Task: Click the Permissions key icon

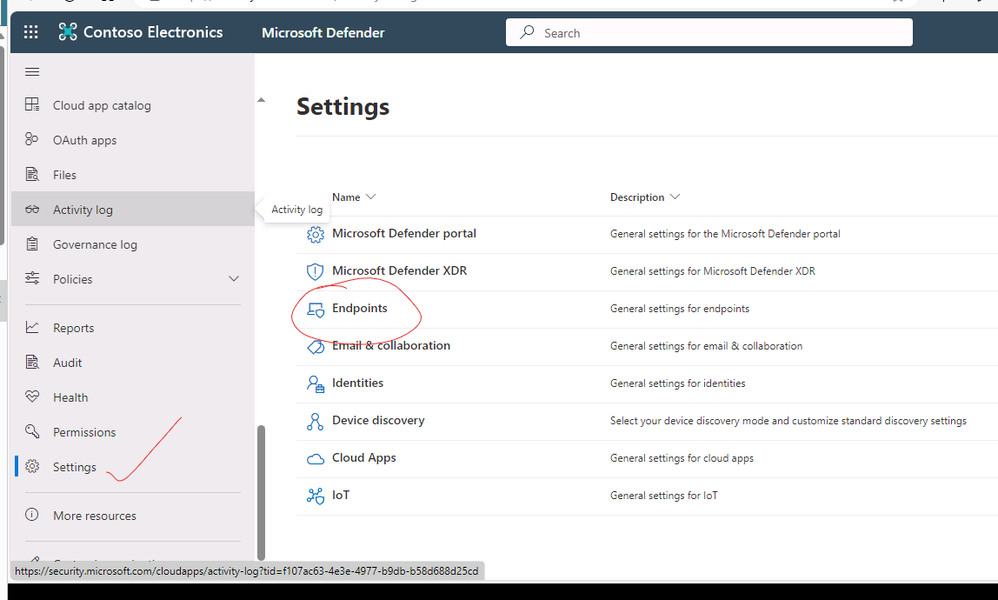Action: click(32, 431)
